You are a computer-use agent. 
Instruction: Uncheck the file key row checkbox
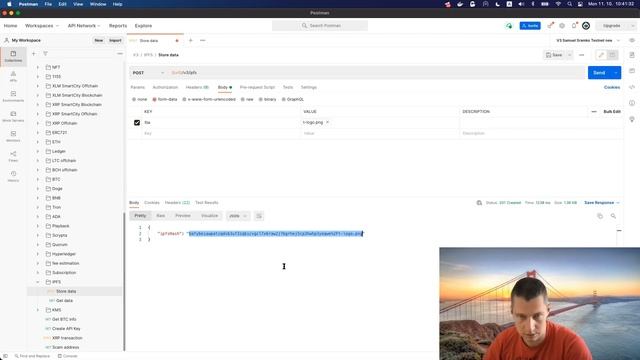pyautogui.click(x=137, y=122)
